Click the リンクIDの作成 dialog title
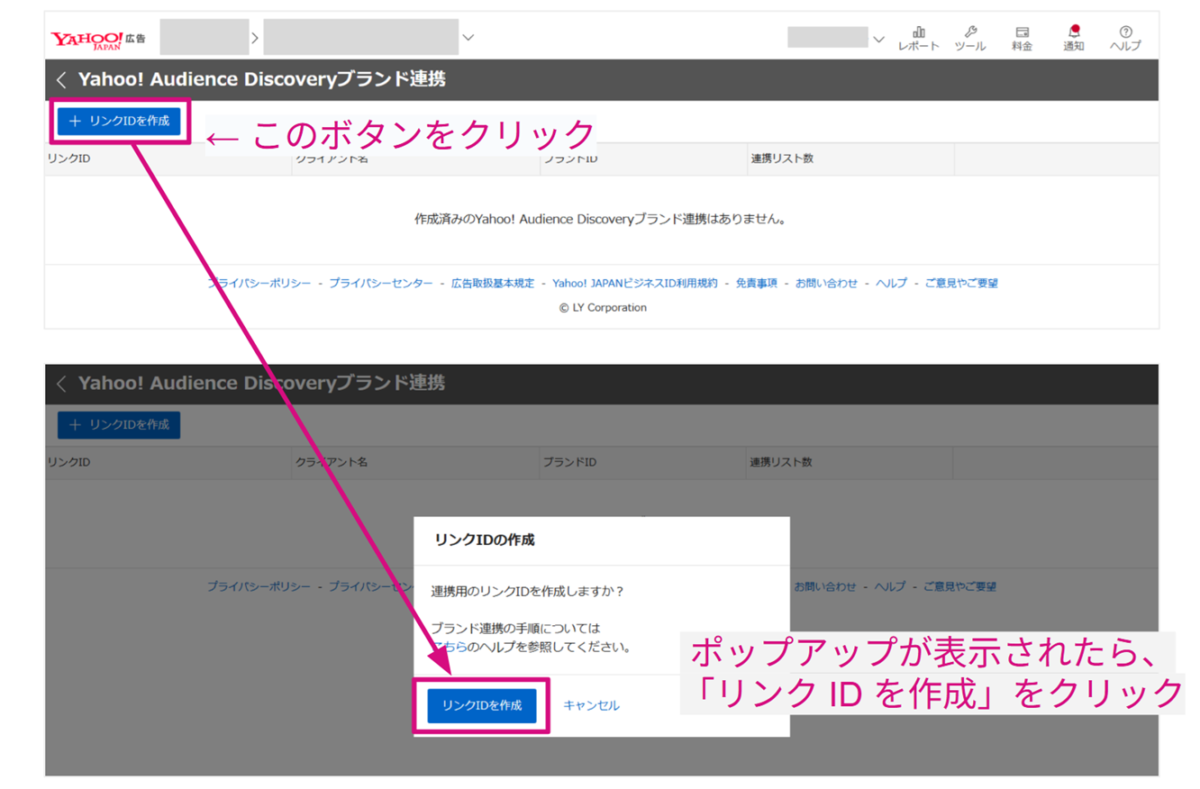The height and width of the screenshot is (789, 1200). (485, 540)
